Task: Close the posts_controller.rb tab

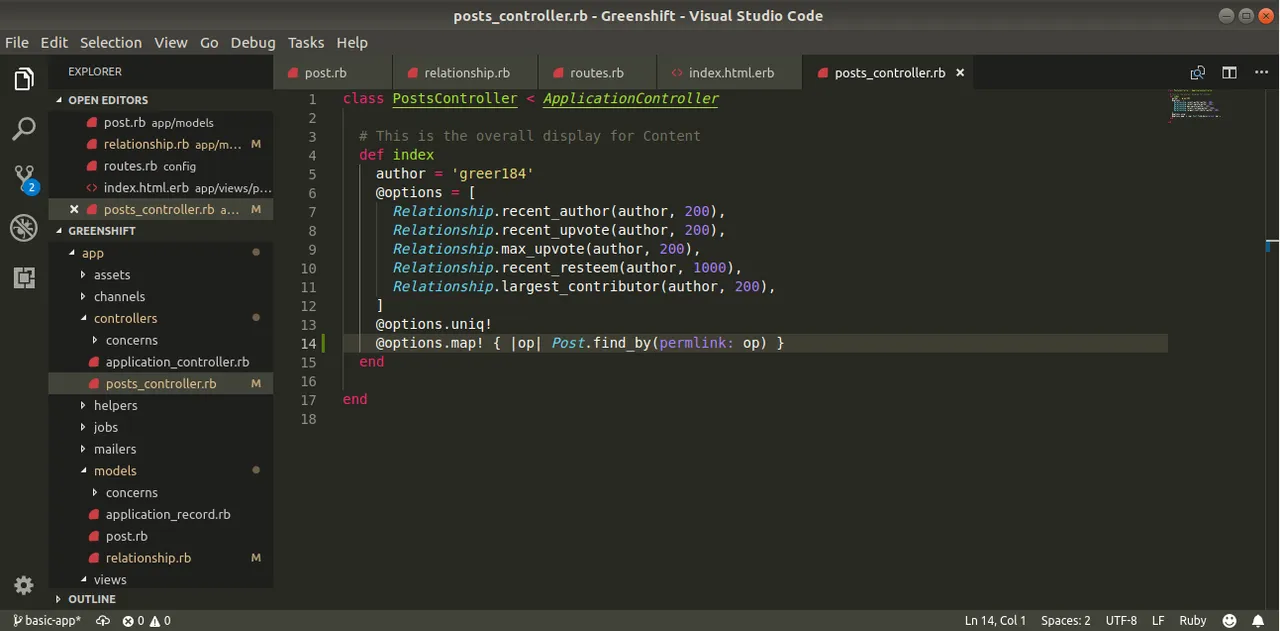Action: tap(960, 73)
